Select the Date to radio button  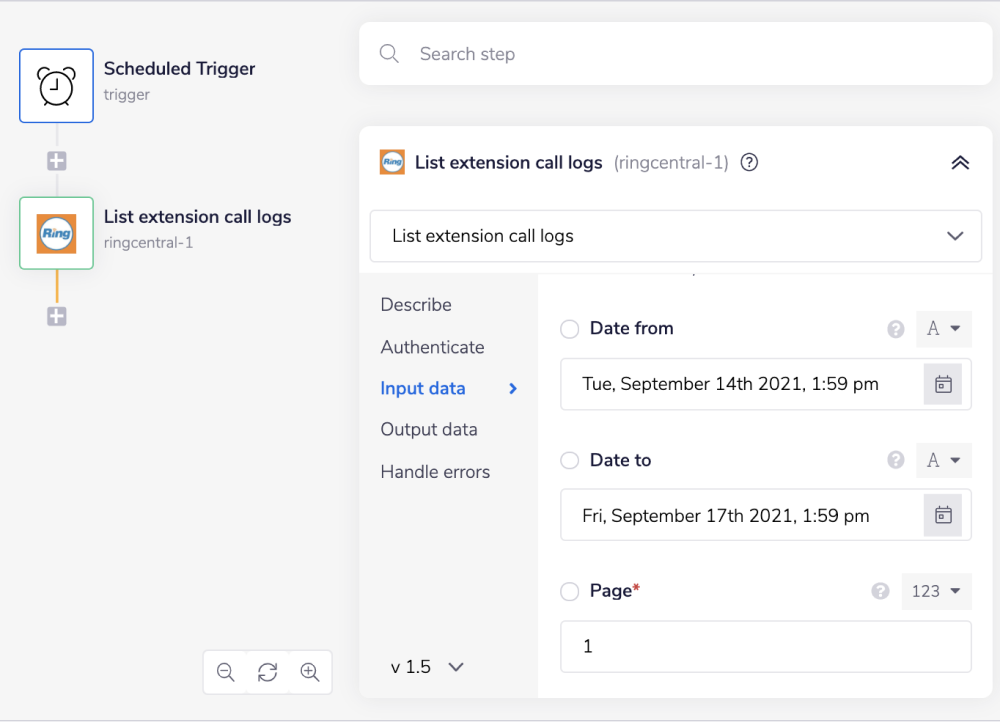pos(569,460)
